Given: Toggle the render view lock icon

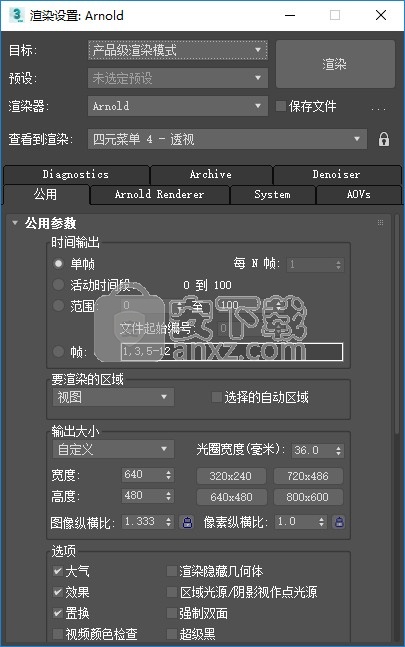Looking at the screenshot, I should [x=384, y=139].
